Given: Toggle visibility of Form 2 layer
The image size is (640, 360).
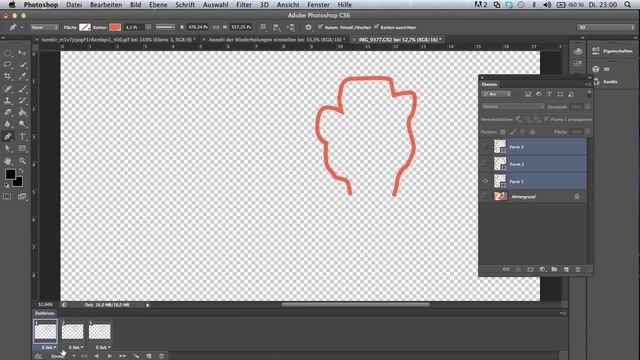Looking at the screenshot, I should click(485, 164).
